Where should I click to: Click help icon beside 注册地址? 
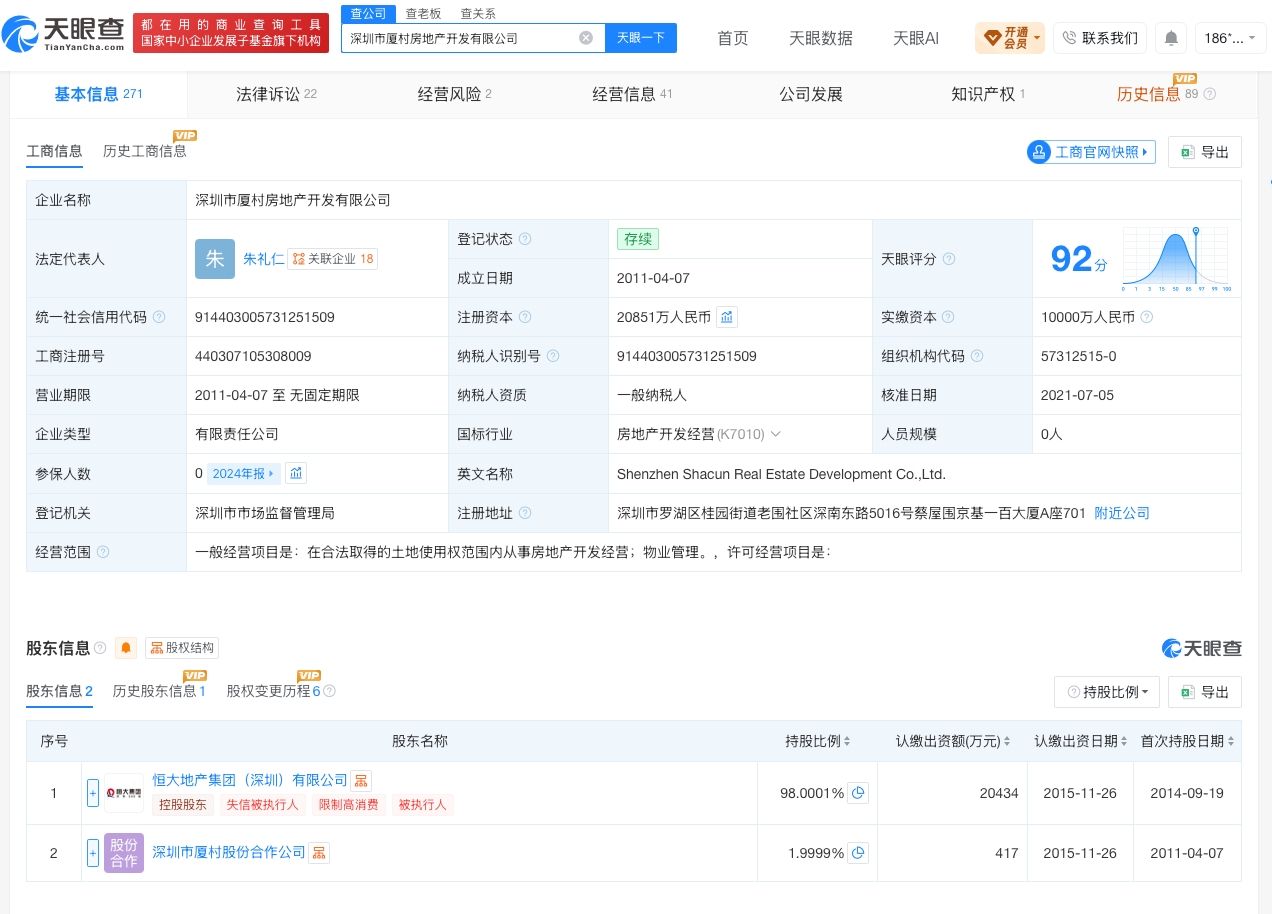[525, 513]
